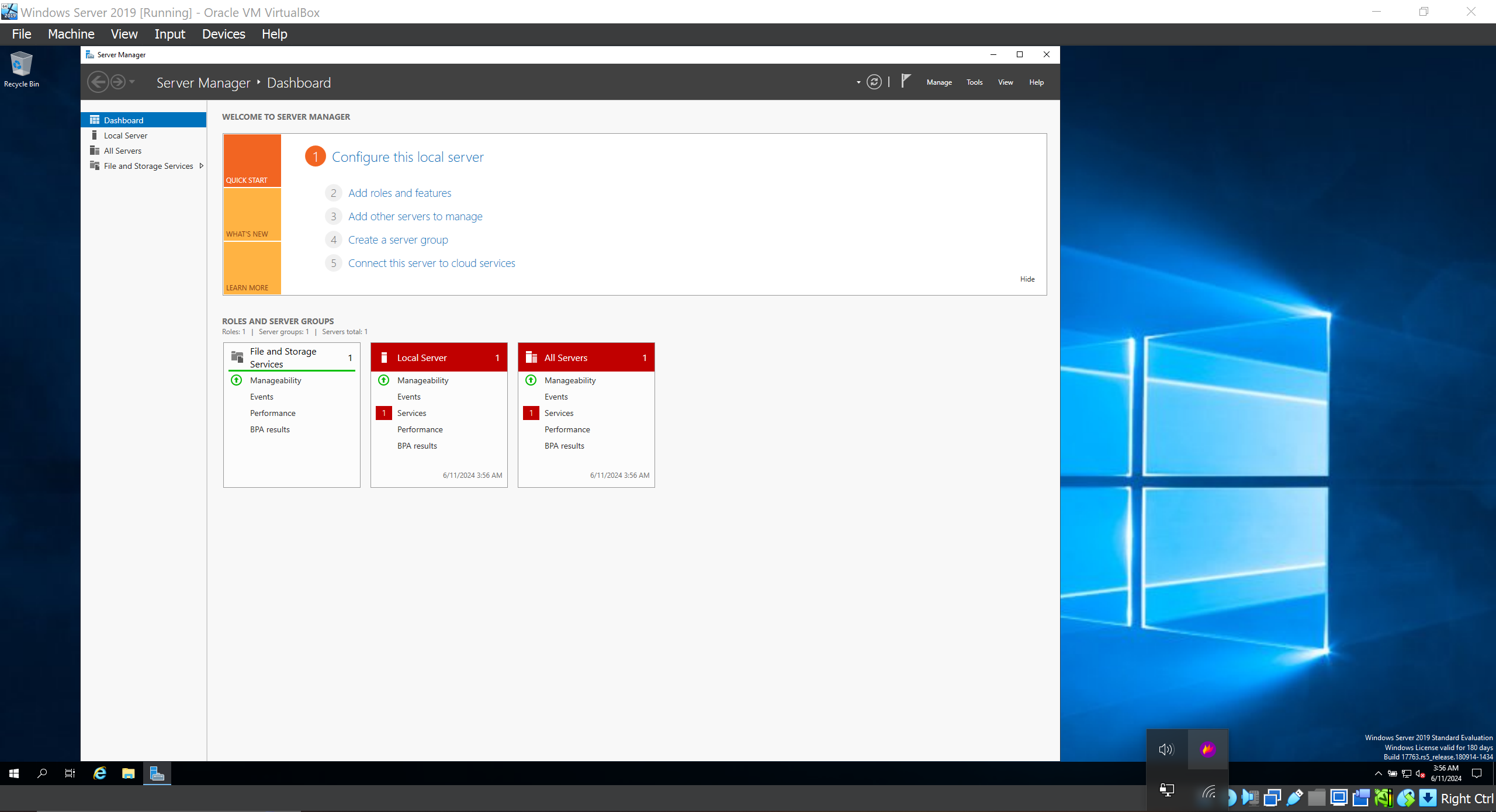1496x812 pixels.
Task: Open the VirtualBox Input menu
Action: point(169,34)
